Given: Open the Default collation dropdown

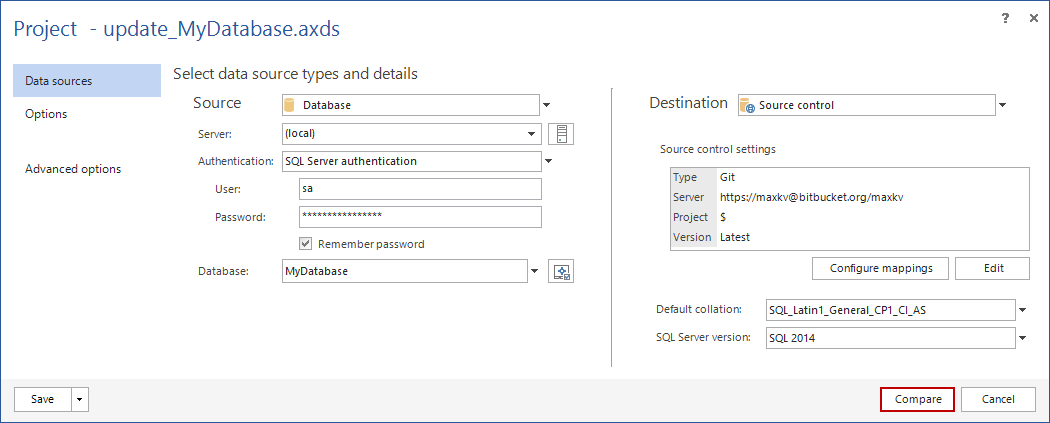Looking at the screenshot, I should 1022,310.
